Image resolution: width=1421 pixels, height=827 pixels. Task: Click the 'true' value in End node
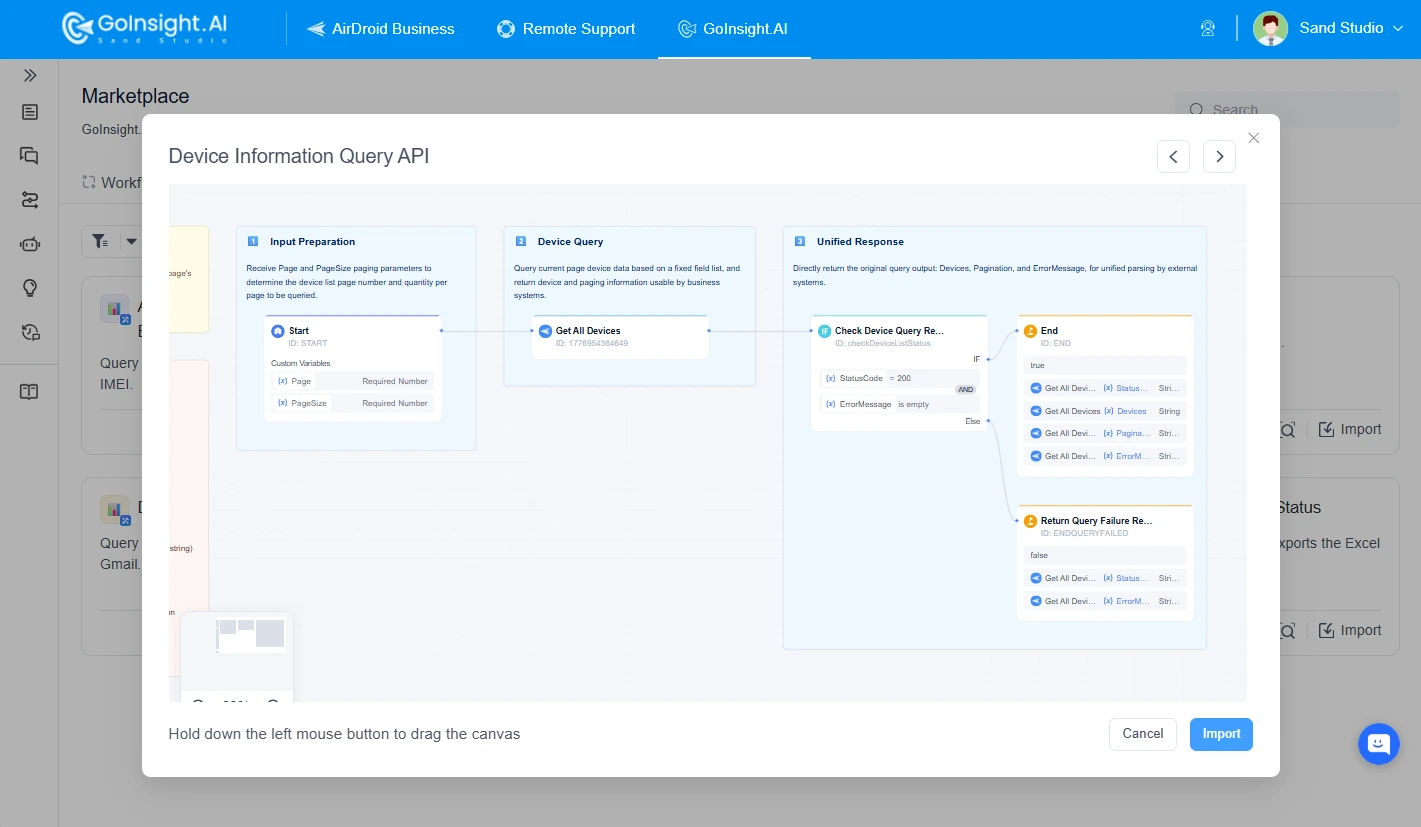1105,365
